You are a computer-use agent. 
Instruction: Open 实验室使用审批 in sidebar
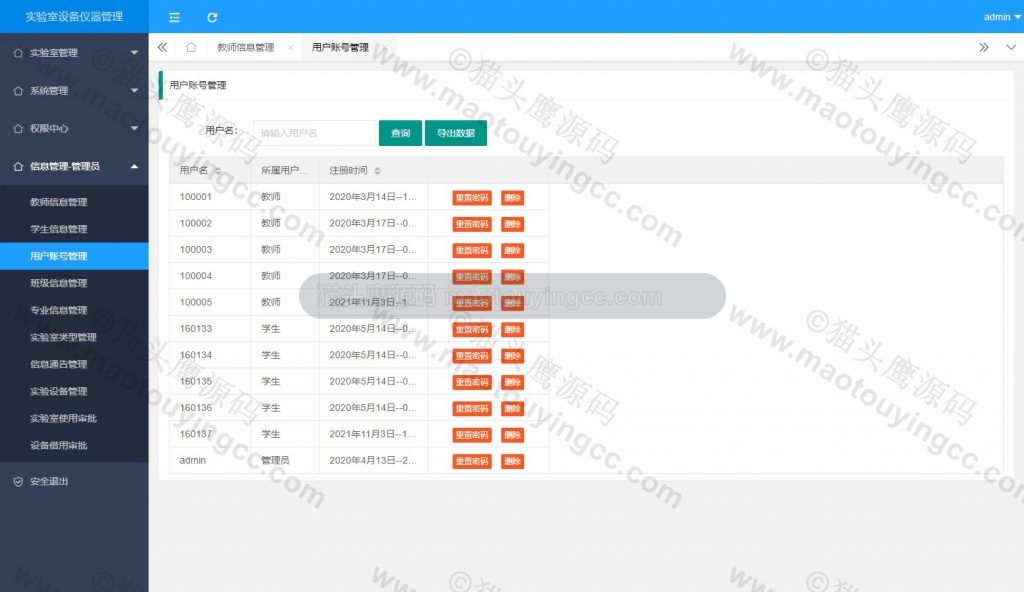coord(74,418)
